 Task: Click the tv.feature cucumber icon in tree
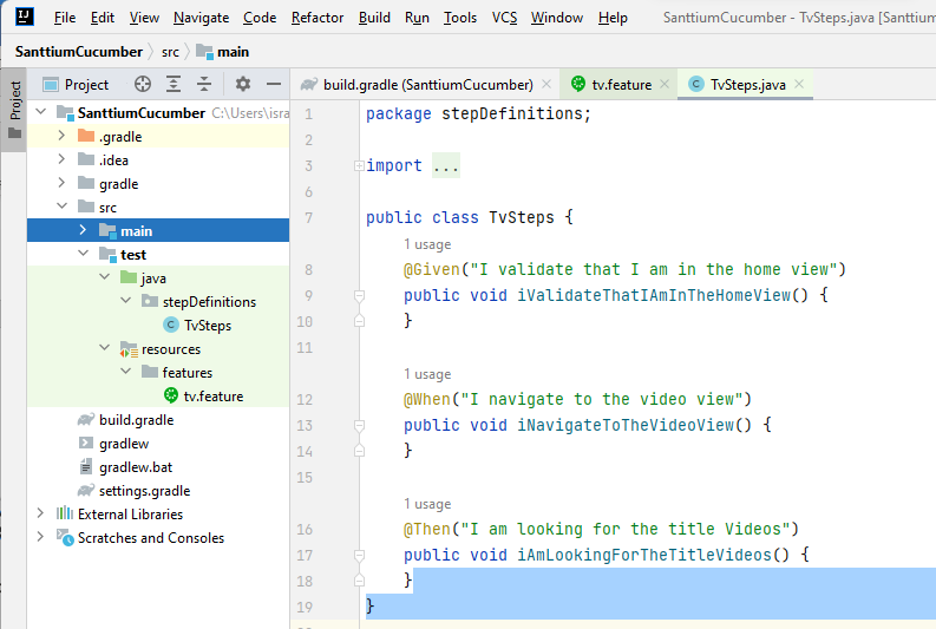(171, 395)
